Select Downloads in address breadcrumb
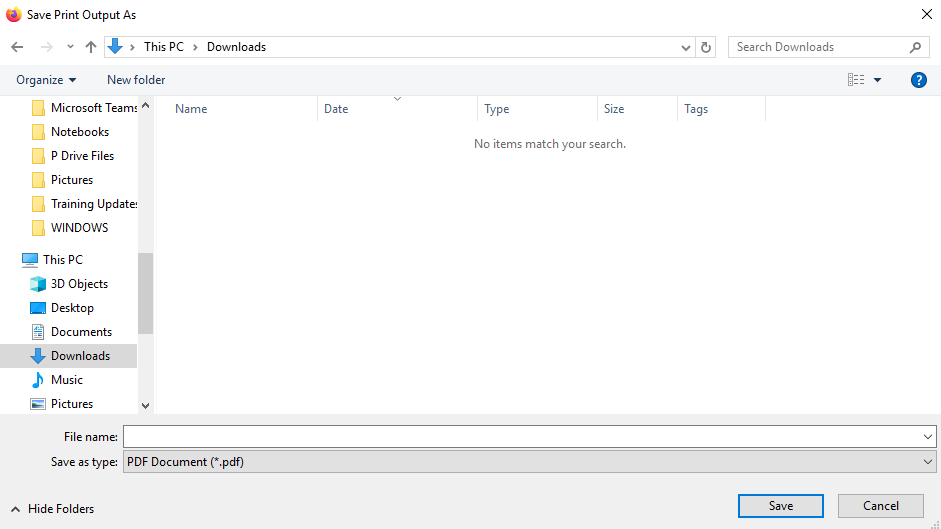The width and height of the screenshot is (941, 529). [x=236, y=47]
